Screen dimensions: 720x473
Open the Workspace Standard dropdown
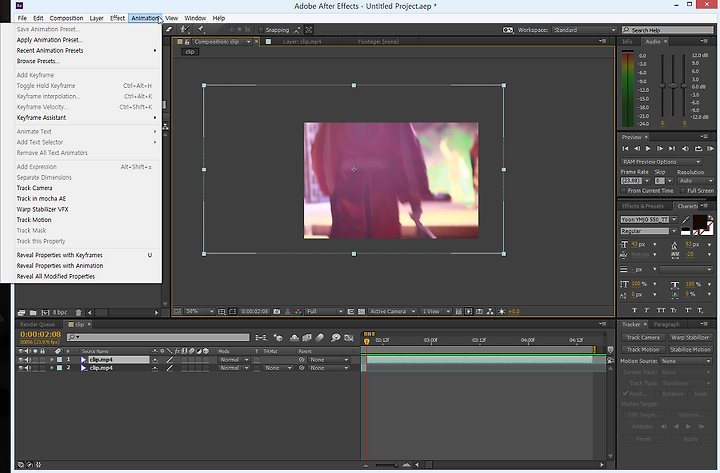(x=584, y=30)
